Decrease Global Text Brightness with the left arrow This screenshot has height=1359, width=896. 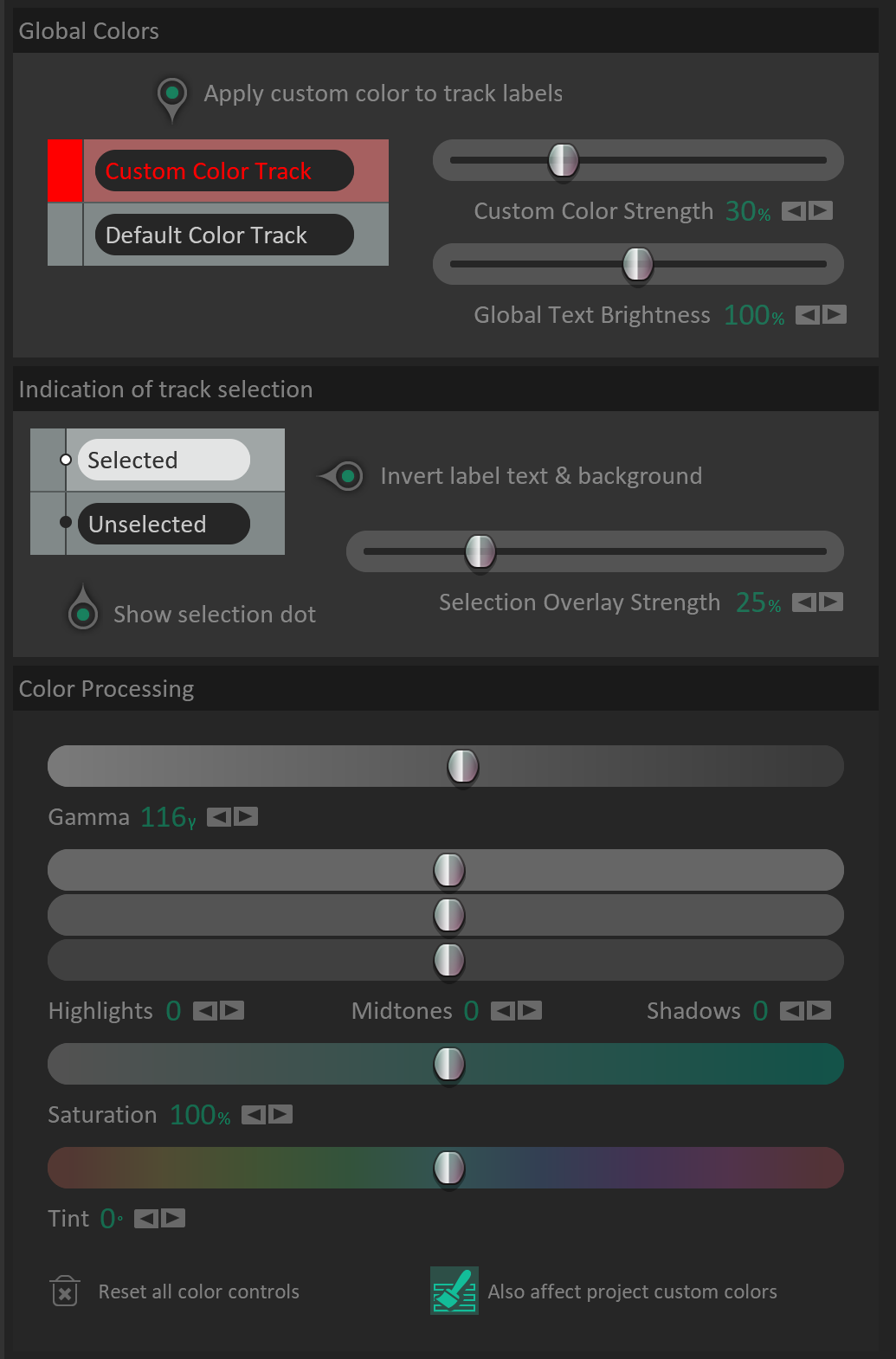pyautogui.click(x=807, y=315)
